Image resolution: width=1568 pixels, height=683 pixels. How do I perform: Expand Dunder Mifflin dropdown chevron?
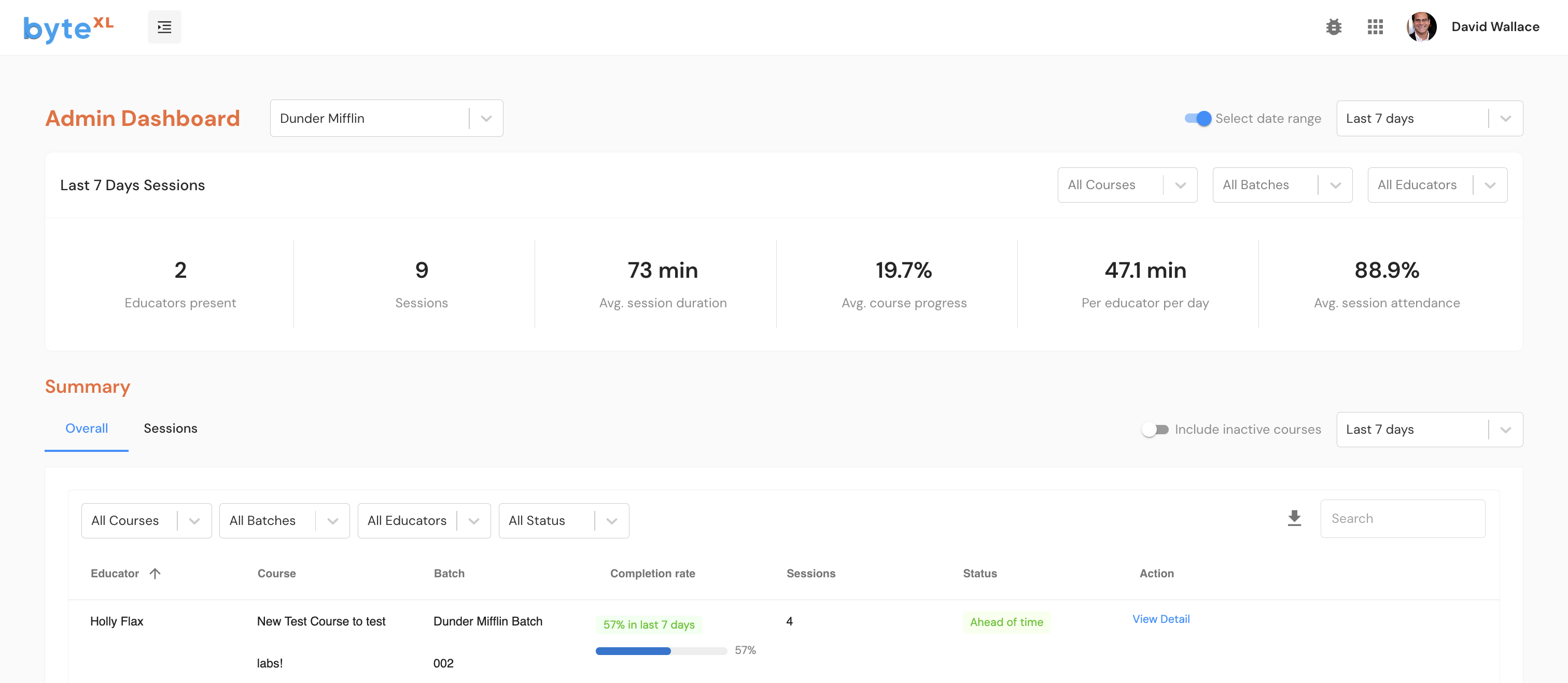(x=486, y=119)
